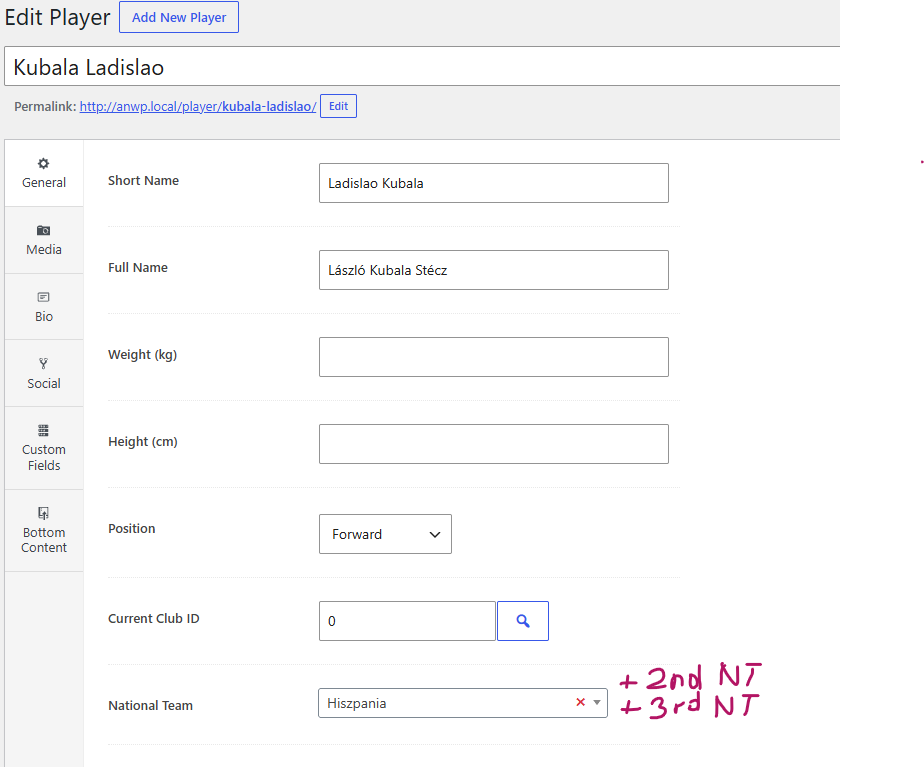Switch to the Social tab label
924x767 pixels.
(x=44, y=384)
